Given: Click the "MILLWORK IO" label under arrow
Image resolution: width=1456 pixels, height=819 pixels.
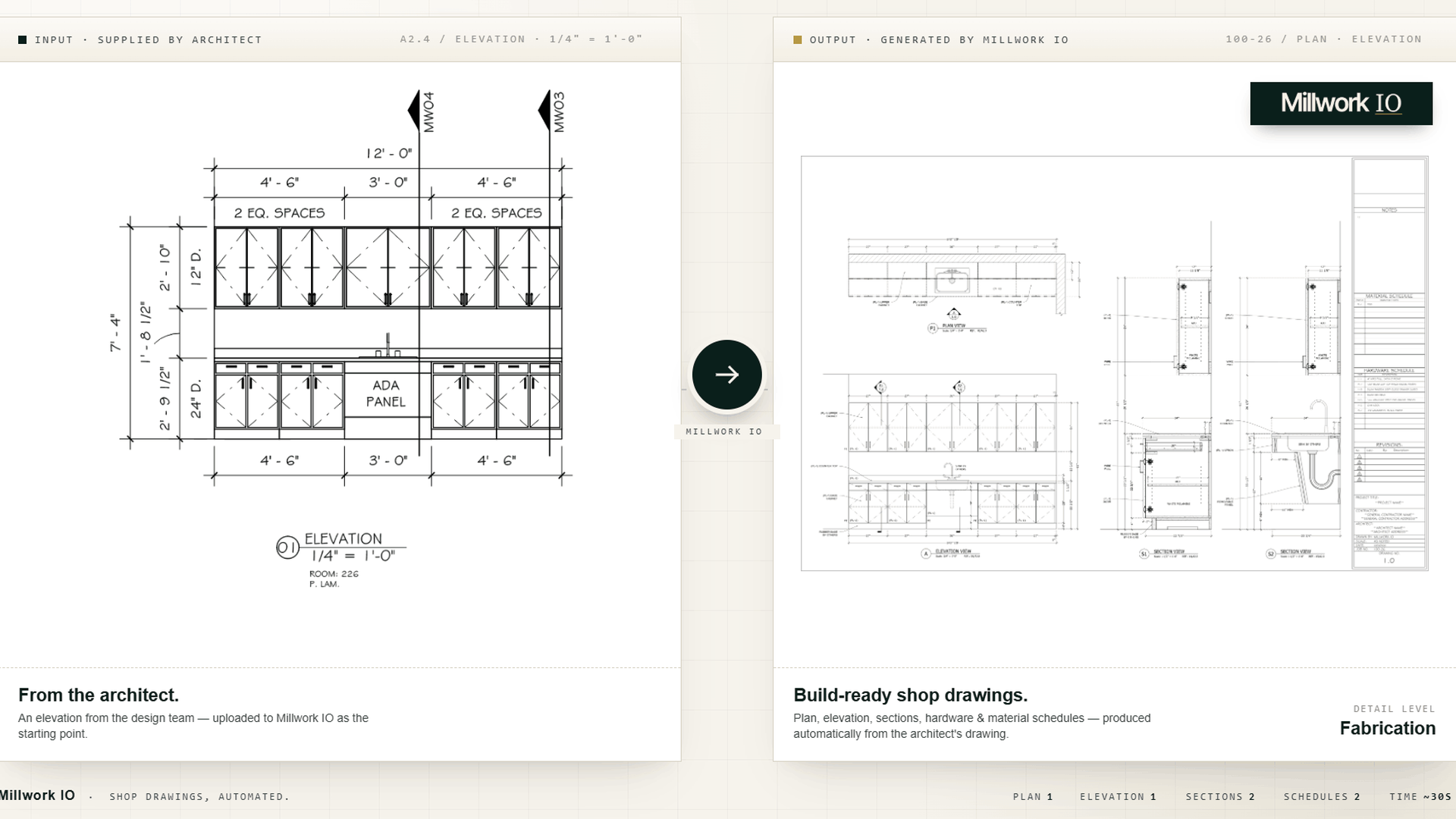Looking at the screenshot, I should point(723,431).
